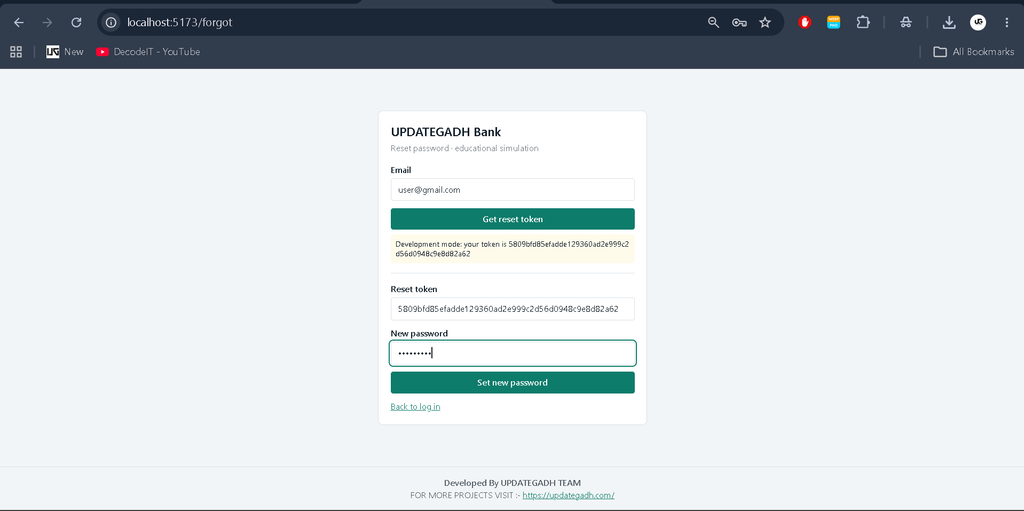Click the UPDATEGADH Bank heading

pyautogui.click(x=446, y=132)
